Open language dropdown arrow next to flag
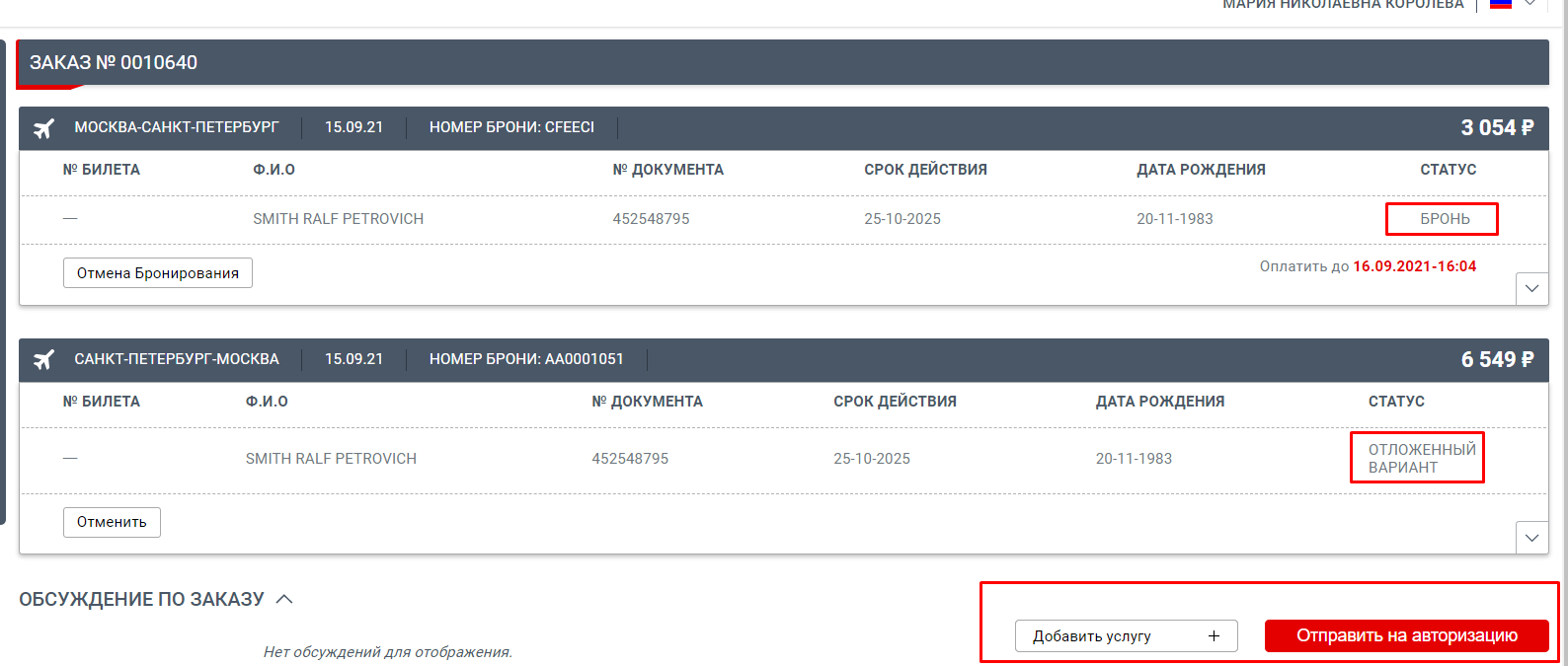 pos(1529,4)
